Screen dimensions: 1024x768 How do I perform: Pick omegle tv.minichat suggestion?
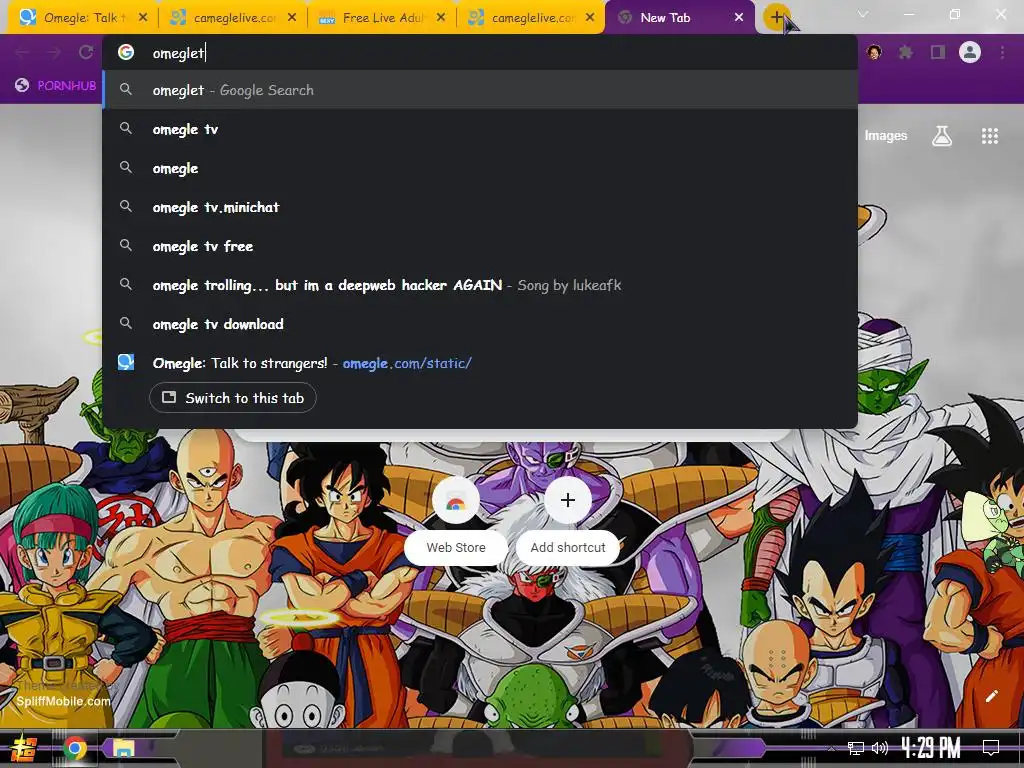(x=480, y=207)
